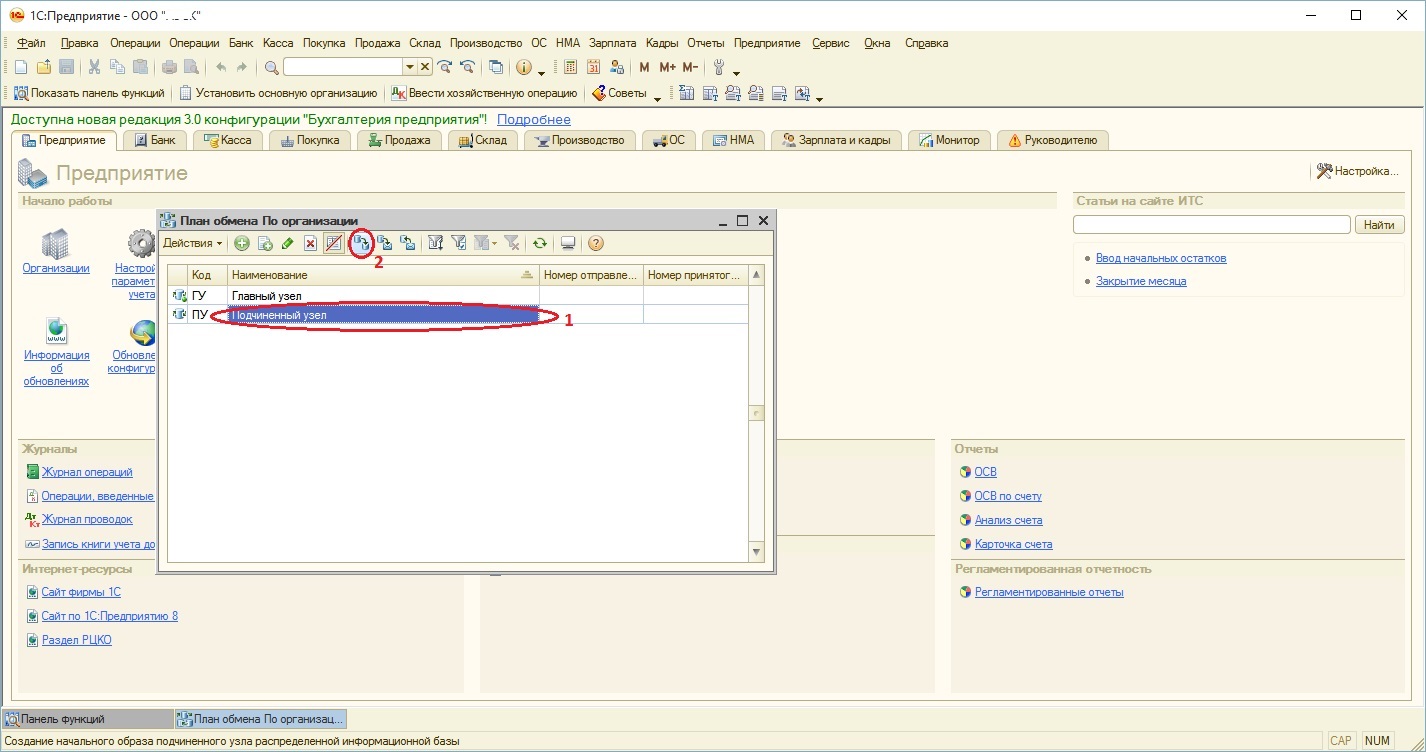Click the calculator icon in main toolbar
The width and height of the screenshot is (1426, 752).
[571, 67]
